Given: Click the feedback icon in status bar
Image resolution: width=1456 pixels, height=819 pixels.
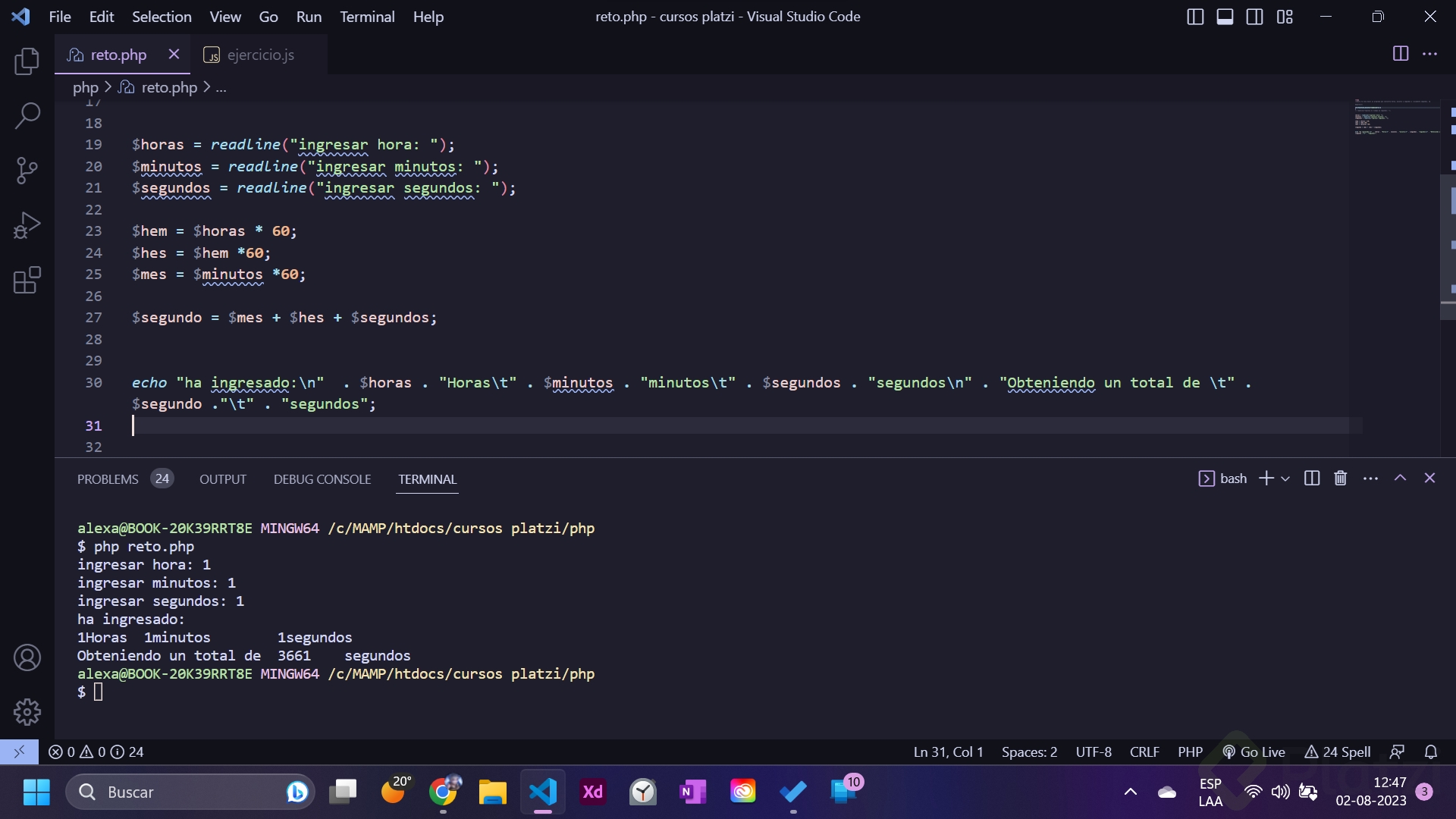Looking at the screenshot, I should tap(1397, 752).
